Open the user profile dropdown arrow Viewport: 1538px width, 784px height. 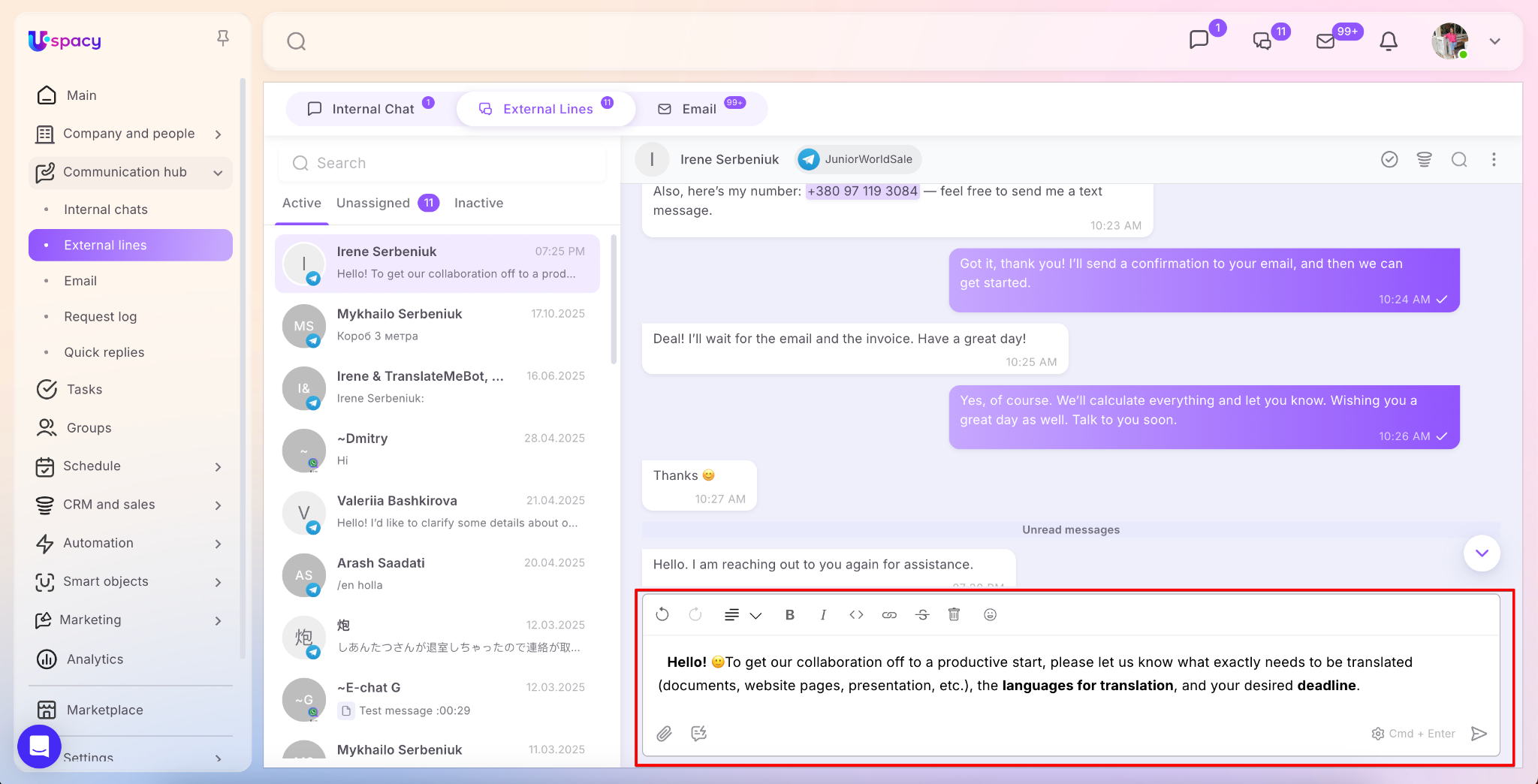coord(1494,41)
